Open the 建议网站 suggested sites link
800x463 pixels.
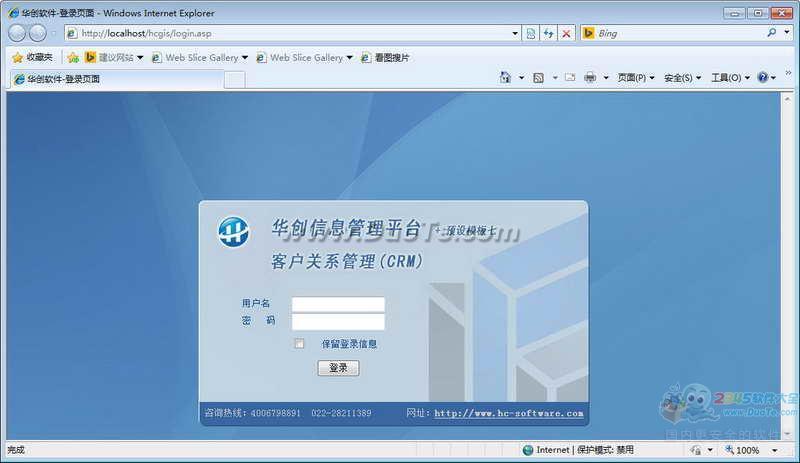coord(114,58)
